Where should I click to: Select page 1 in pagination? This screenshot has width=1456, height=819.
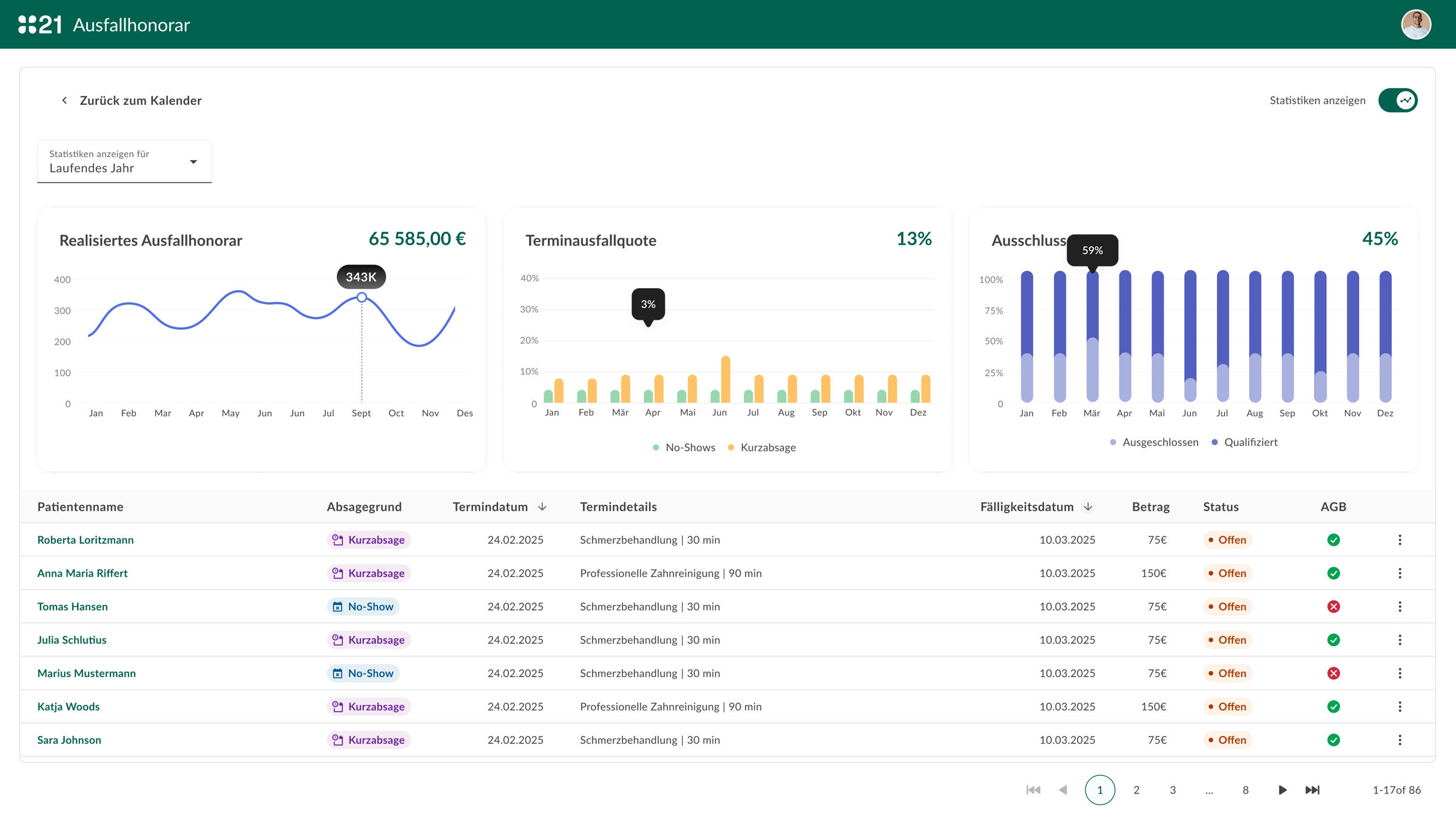[1100, 790]
